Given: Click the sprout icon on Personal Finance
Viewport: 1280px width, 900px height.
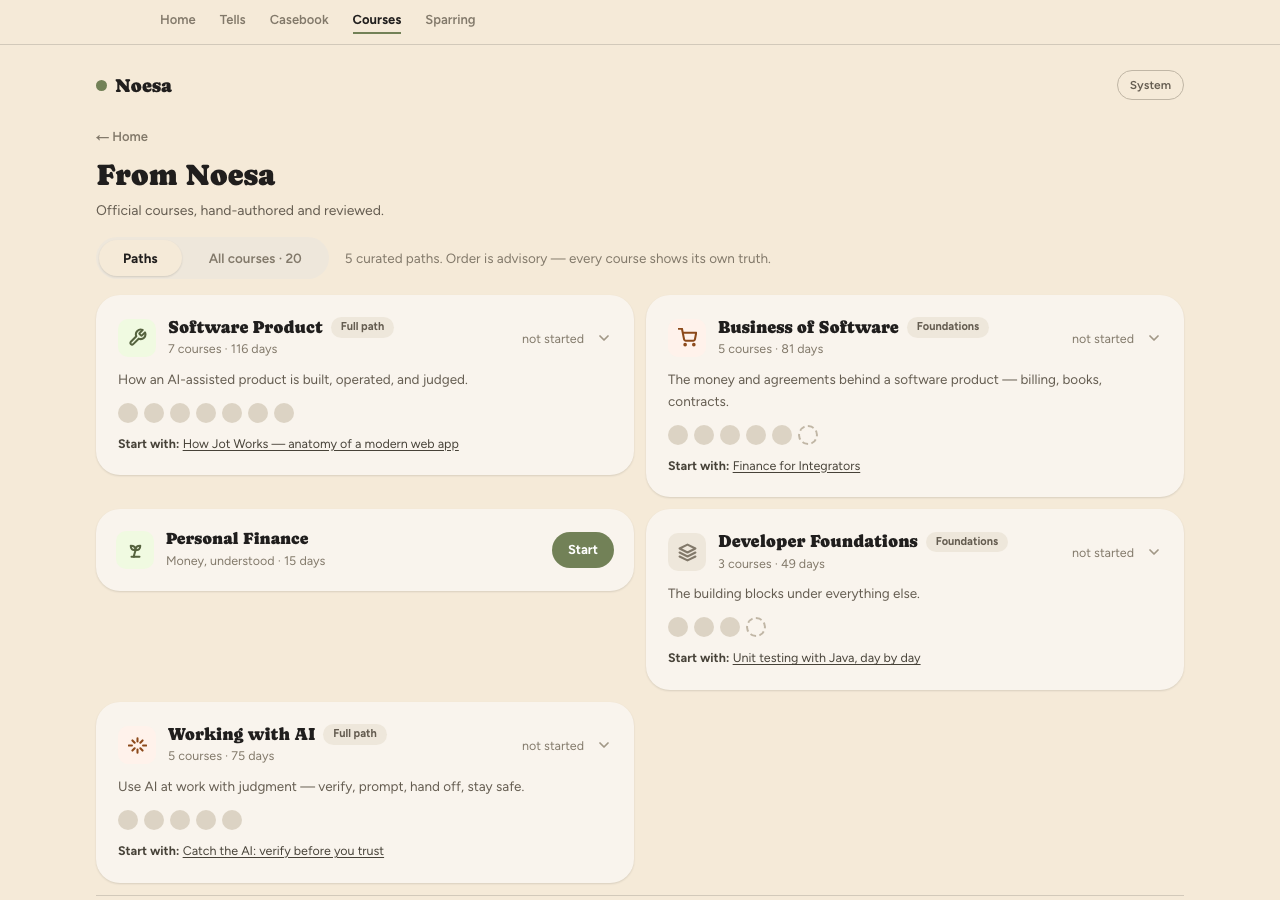Looking at the screenshot, I should click(135, 551).
